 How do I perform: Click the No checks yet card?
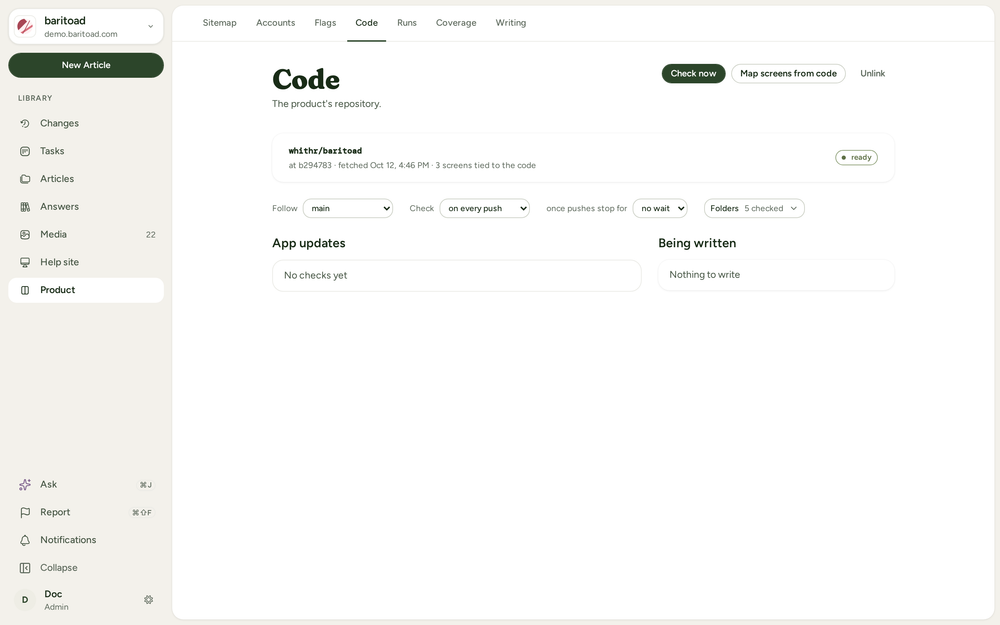[x=457, y=276]
